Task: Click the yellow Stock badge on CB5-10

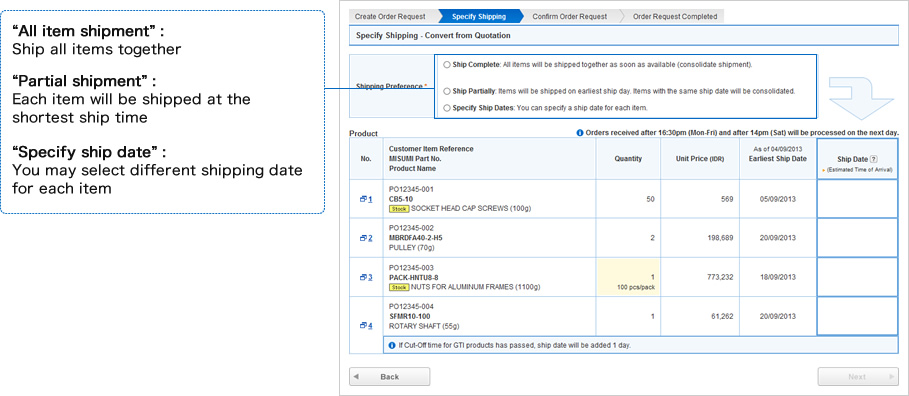Action: pos(398,209)
